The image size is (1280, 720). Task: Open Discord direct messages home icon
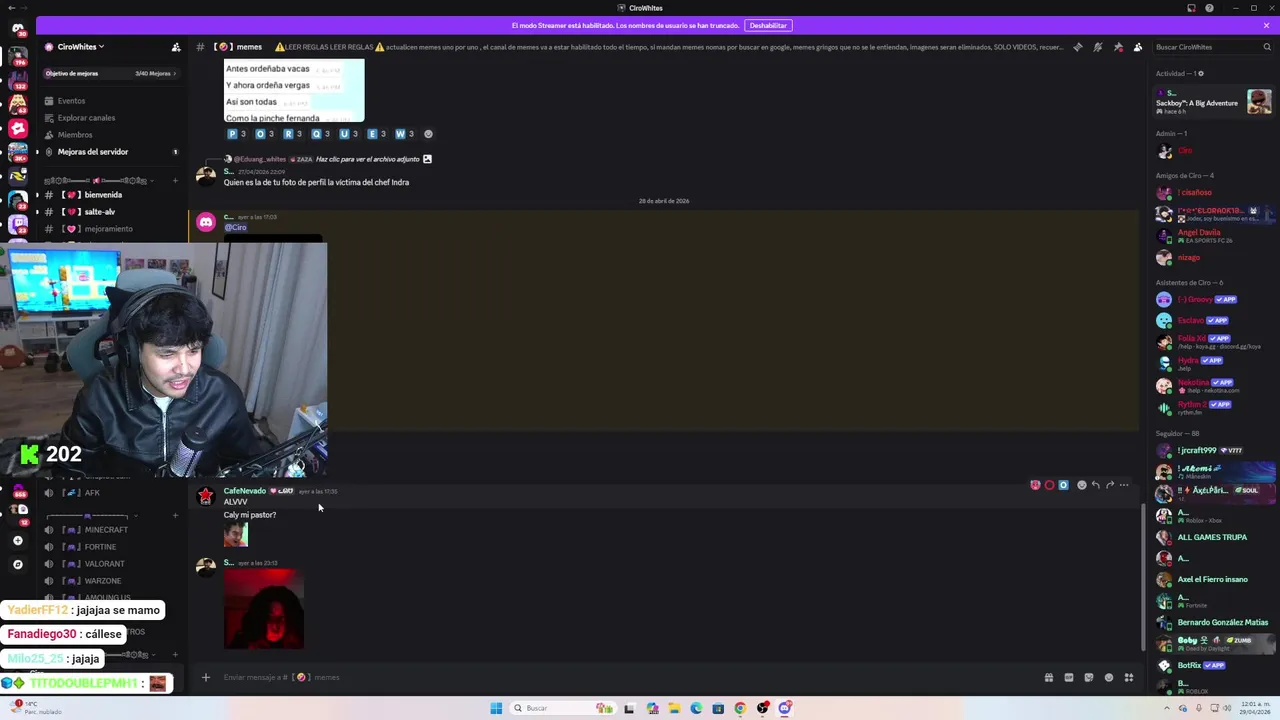pos(17,29)
